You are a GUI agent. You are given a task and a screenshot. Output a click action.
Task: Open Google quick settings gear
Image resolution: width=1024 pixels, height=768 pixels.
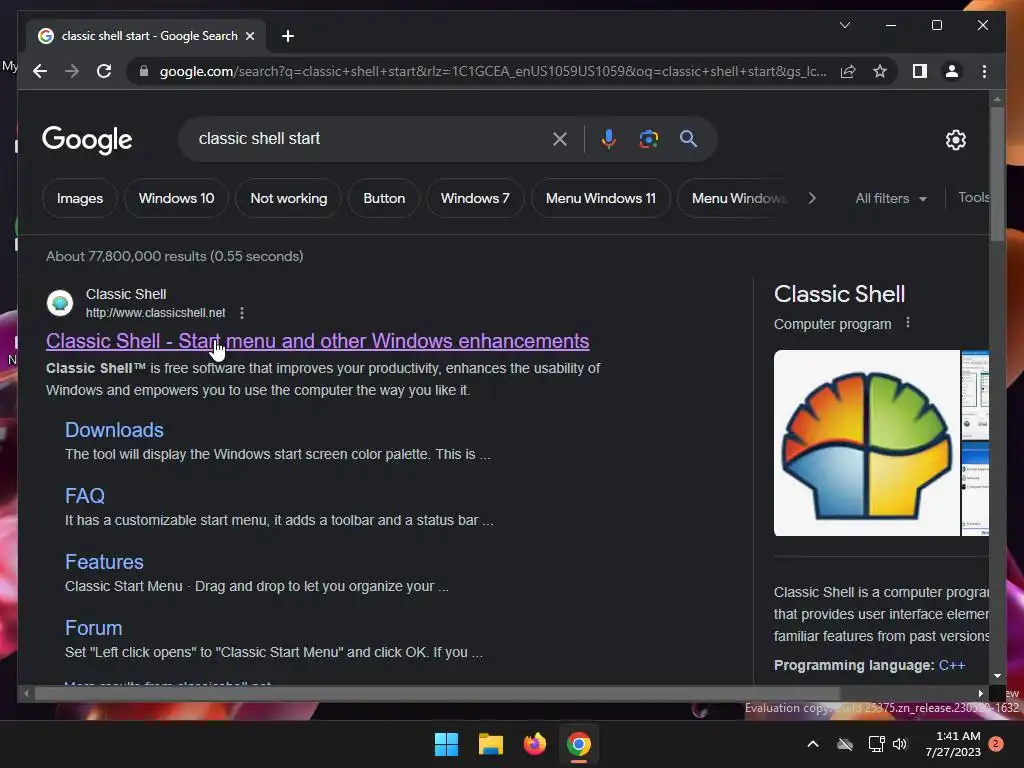(955, 139)
